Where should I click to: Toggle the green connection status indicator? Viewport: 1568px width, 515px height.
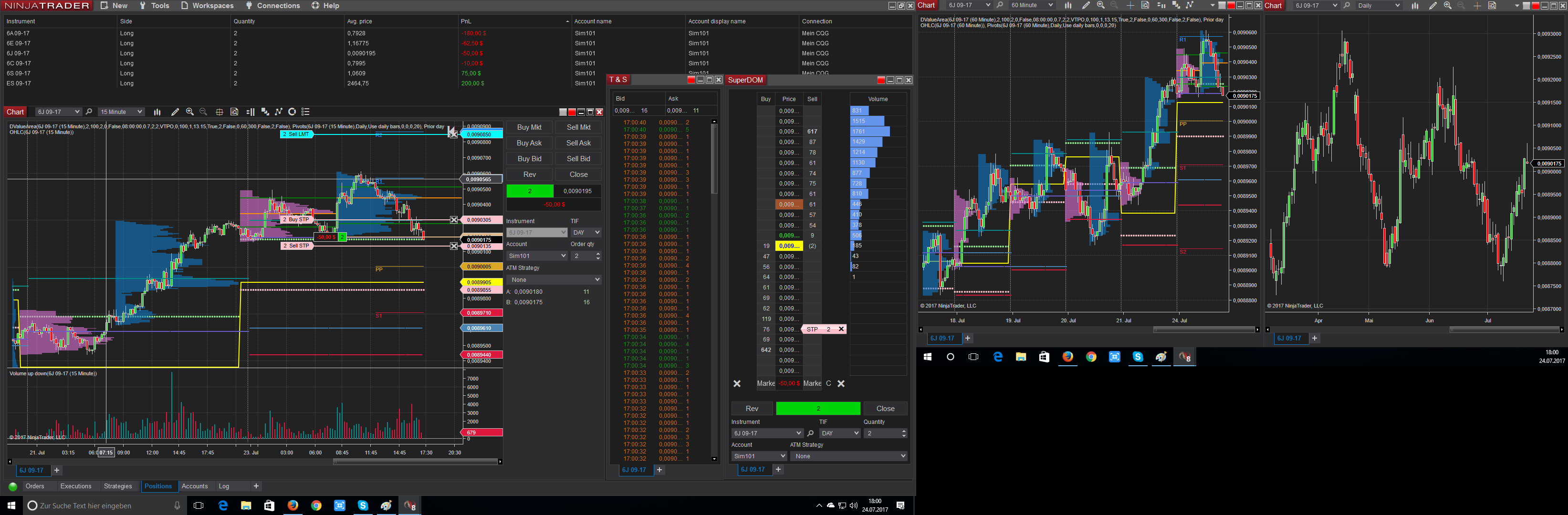[13, 486]
